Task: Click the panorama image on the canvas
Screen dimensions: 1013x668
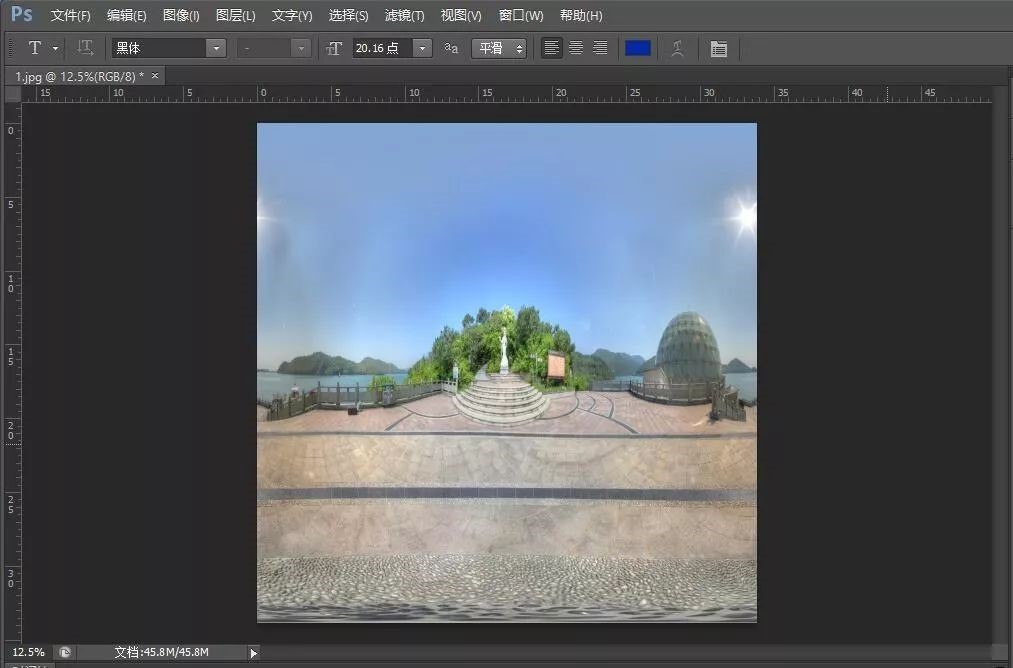Action: [507, 373]
